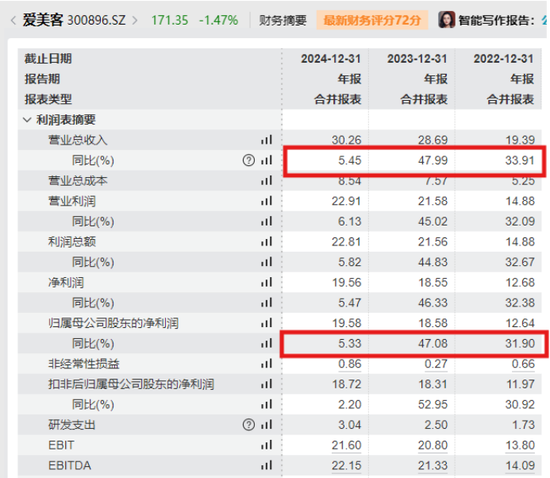Screen dimensions: 550x478
Task: Open chart icon for EBITDA row
Action: pos(266,465)
